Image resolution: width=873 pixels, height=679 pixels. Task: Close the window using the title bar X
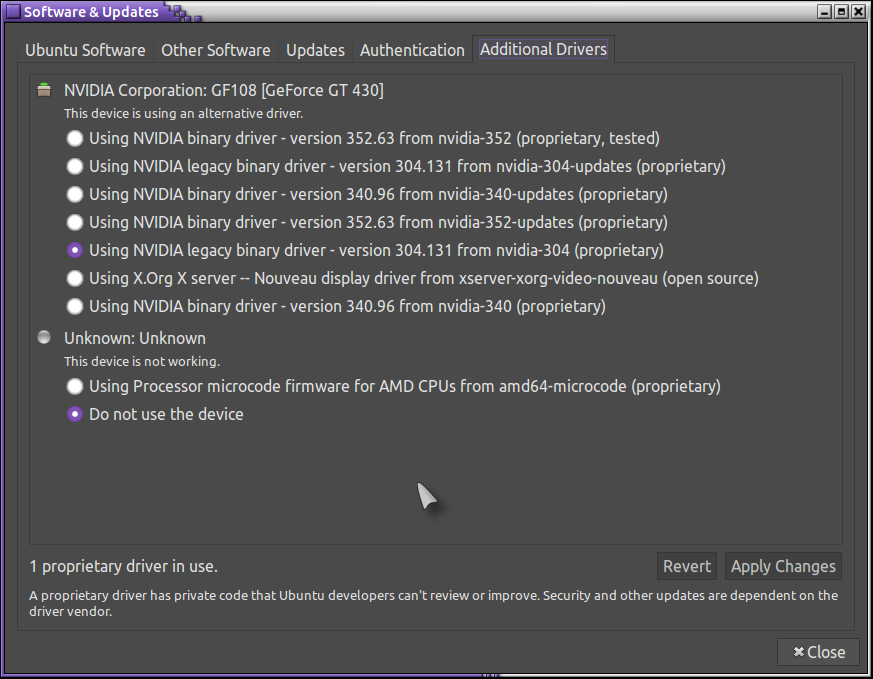(x=858, y=11)
